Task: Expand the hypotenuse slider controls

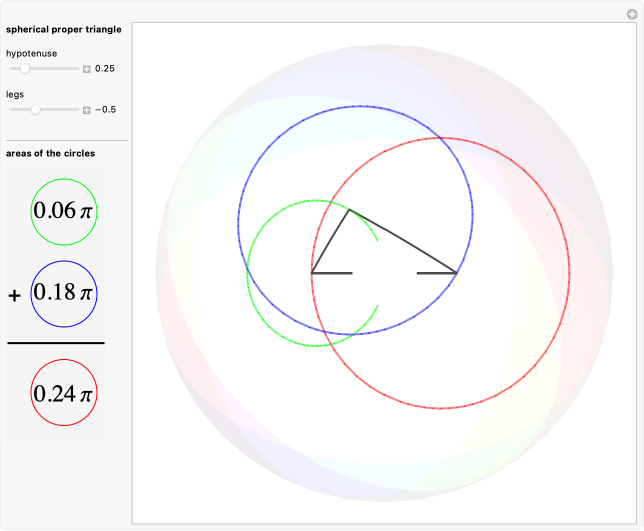Action: [x=87, y=69]
